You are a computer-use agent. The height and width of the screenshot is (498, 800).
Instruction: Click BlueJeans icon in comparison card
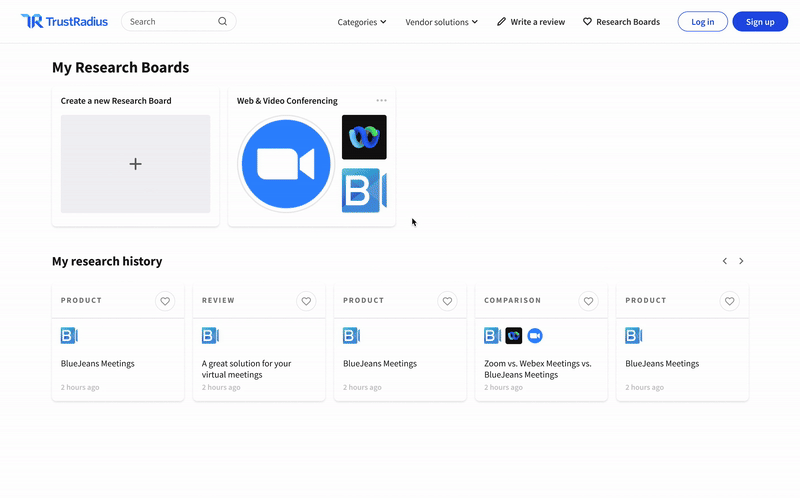coord(492,336)
